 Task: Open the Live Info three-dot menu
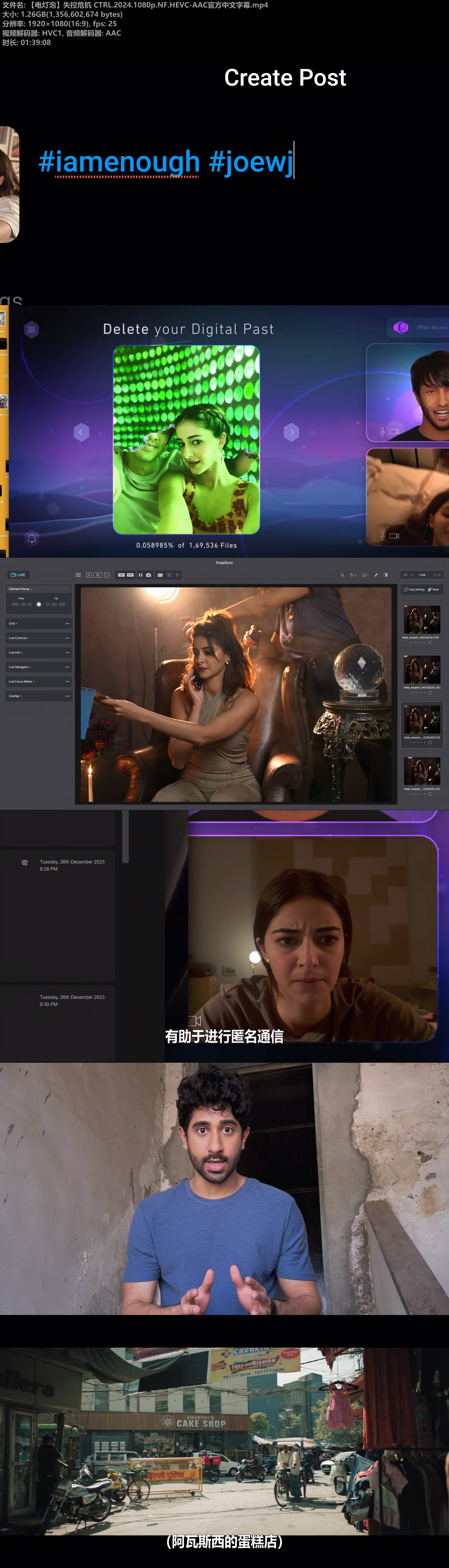click(x=68, y=653)
